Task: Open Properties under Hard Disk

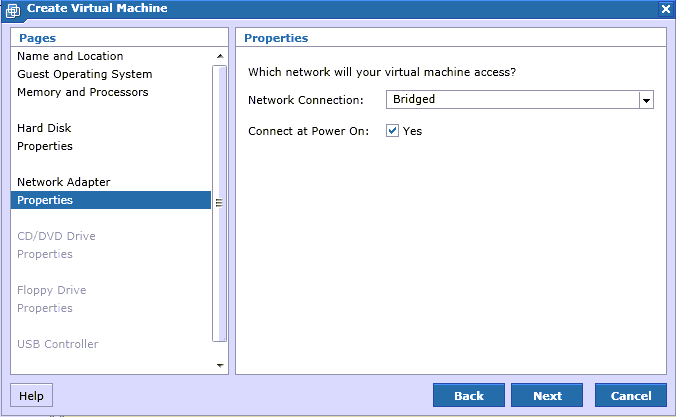Action: pos(45,146)
